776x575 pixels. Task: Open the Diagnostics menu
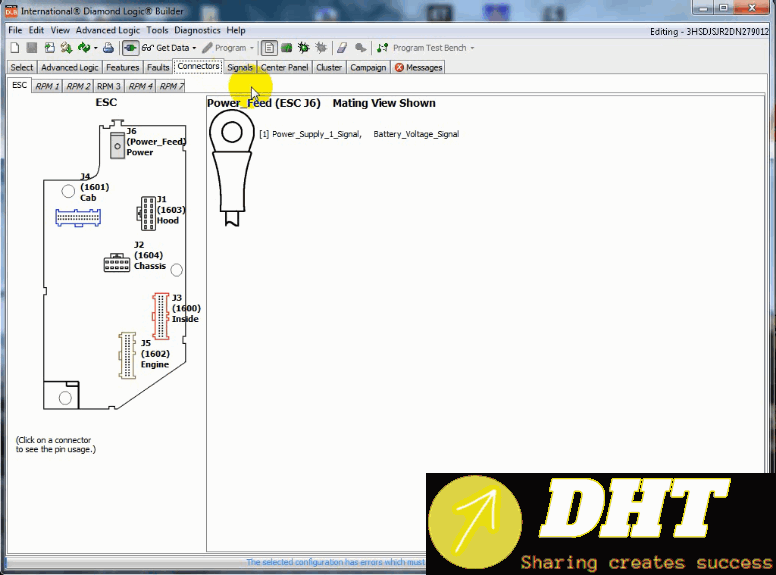click(x=197, y=30)
